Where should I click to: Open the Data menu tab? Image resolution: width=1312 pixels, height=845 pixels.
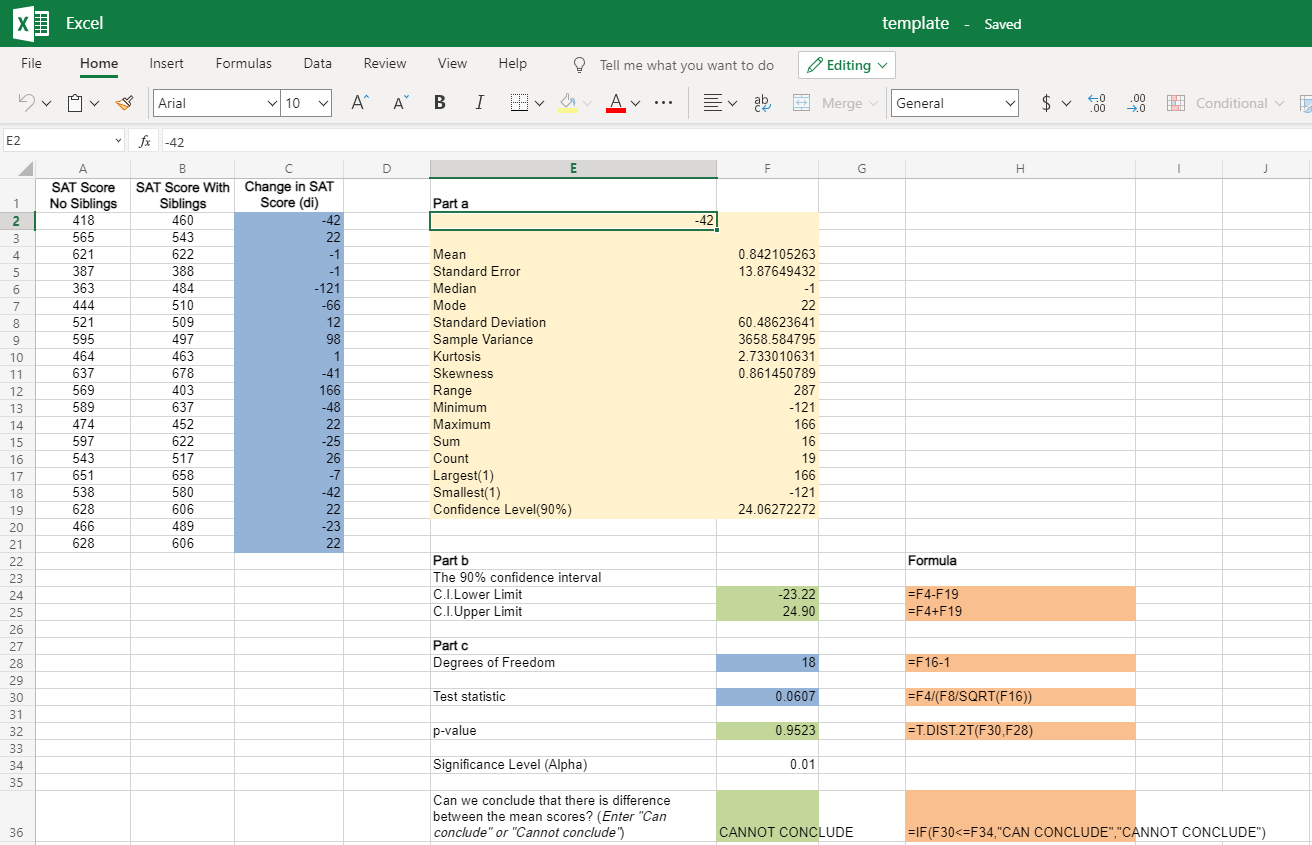point(317,63)
